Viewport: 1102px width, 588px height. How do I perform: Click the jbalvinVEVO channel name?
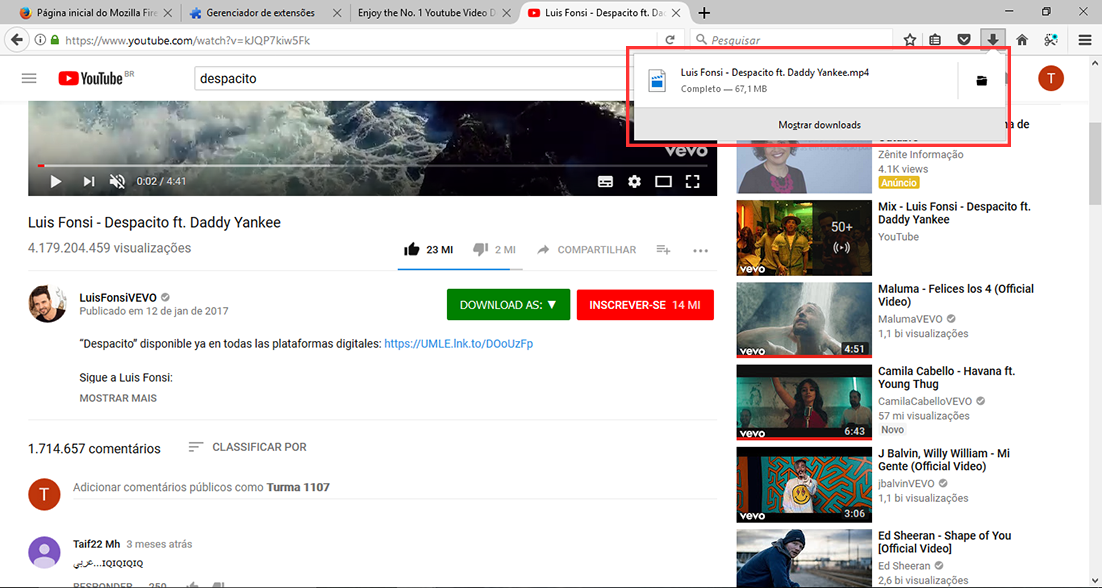(907, 483)
